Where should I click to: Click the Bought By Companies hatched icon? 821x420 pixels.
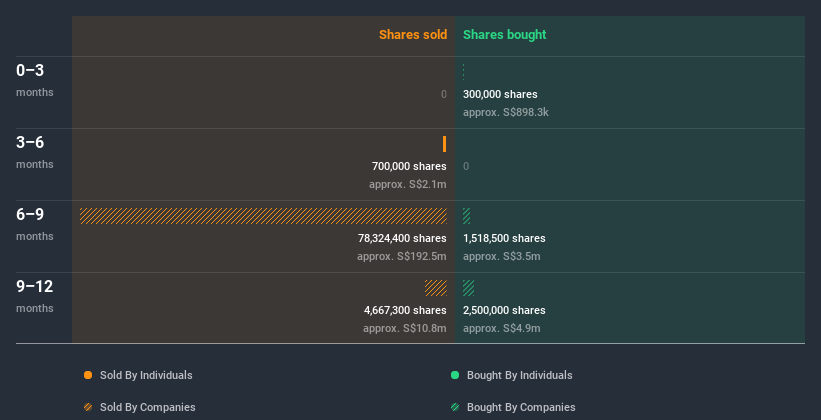point(455,407)
